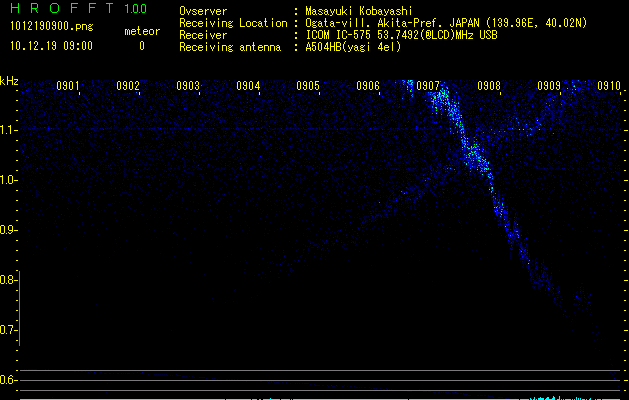Click the 0908 time axis marker

click(x=489, y=86)
